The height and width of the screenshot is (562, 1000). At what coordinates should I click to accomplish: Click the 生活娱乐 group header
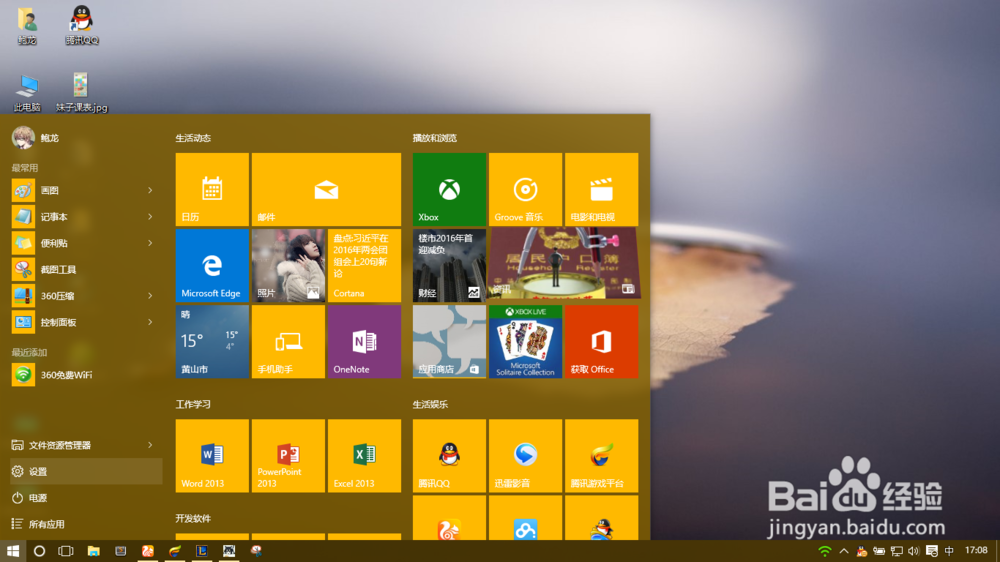tap(430, 404)
